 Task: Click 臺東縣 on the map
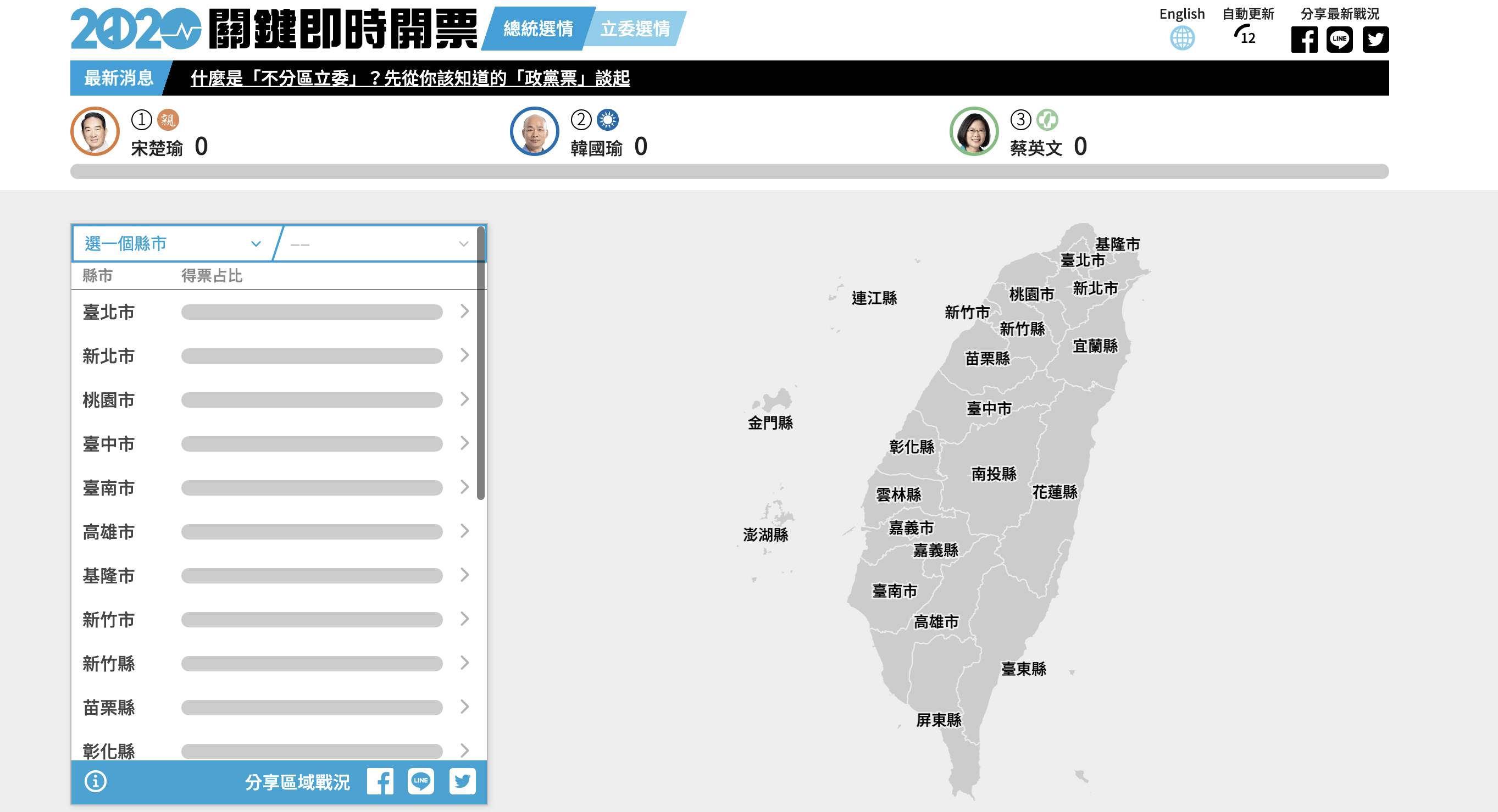tap(1023, 669)
